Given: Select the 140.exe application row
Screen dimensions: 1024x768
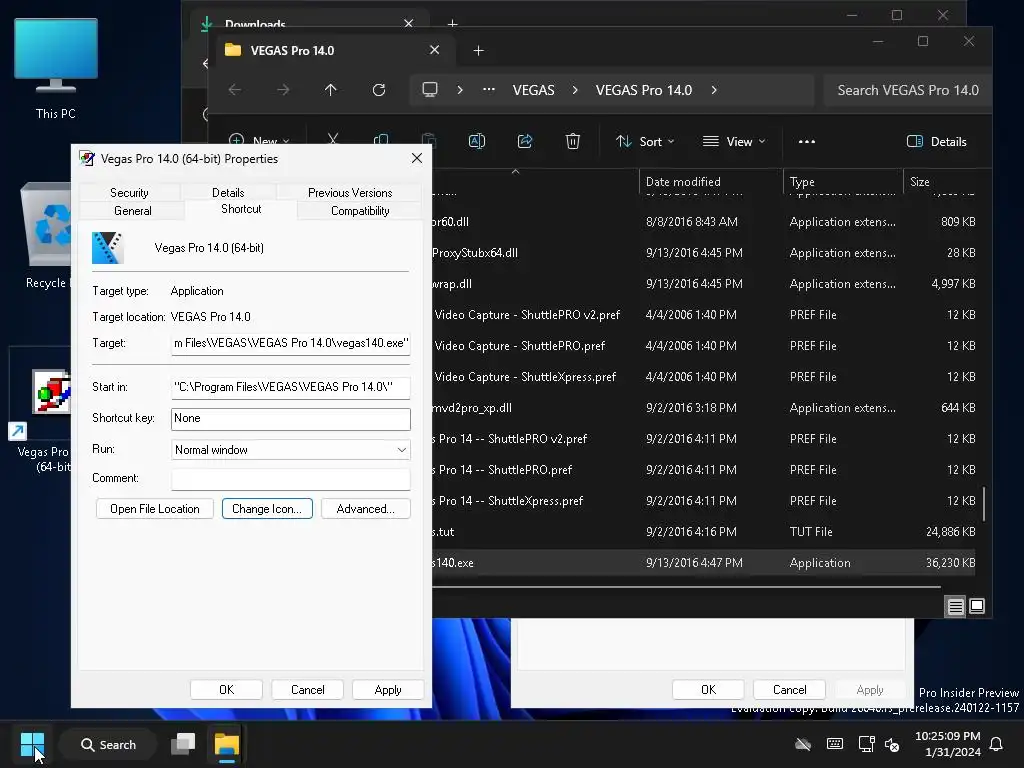Looking at the screenshot, I should pos(703,563).
